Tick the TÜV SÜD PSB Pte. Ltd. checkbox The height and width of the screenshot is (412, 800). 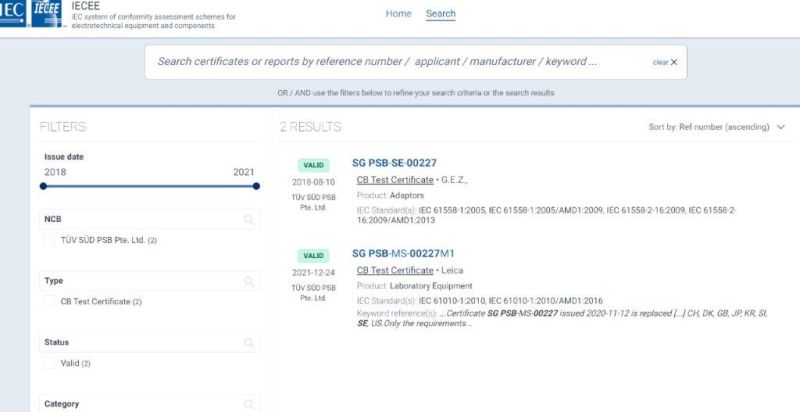click(49, 240)
